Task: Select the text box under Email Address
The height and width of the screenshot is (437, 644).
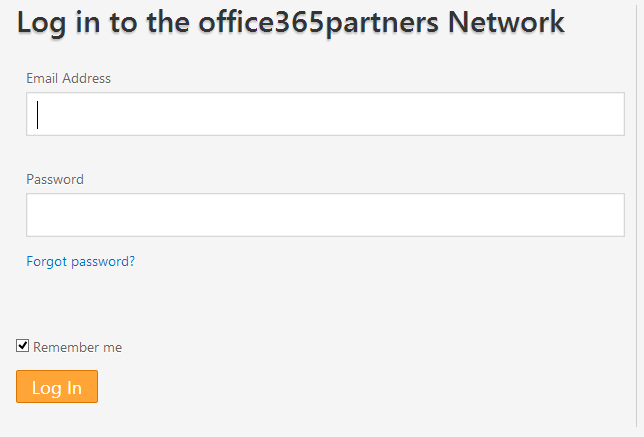Action: coord(325,114)
